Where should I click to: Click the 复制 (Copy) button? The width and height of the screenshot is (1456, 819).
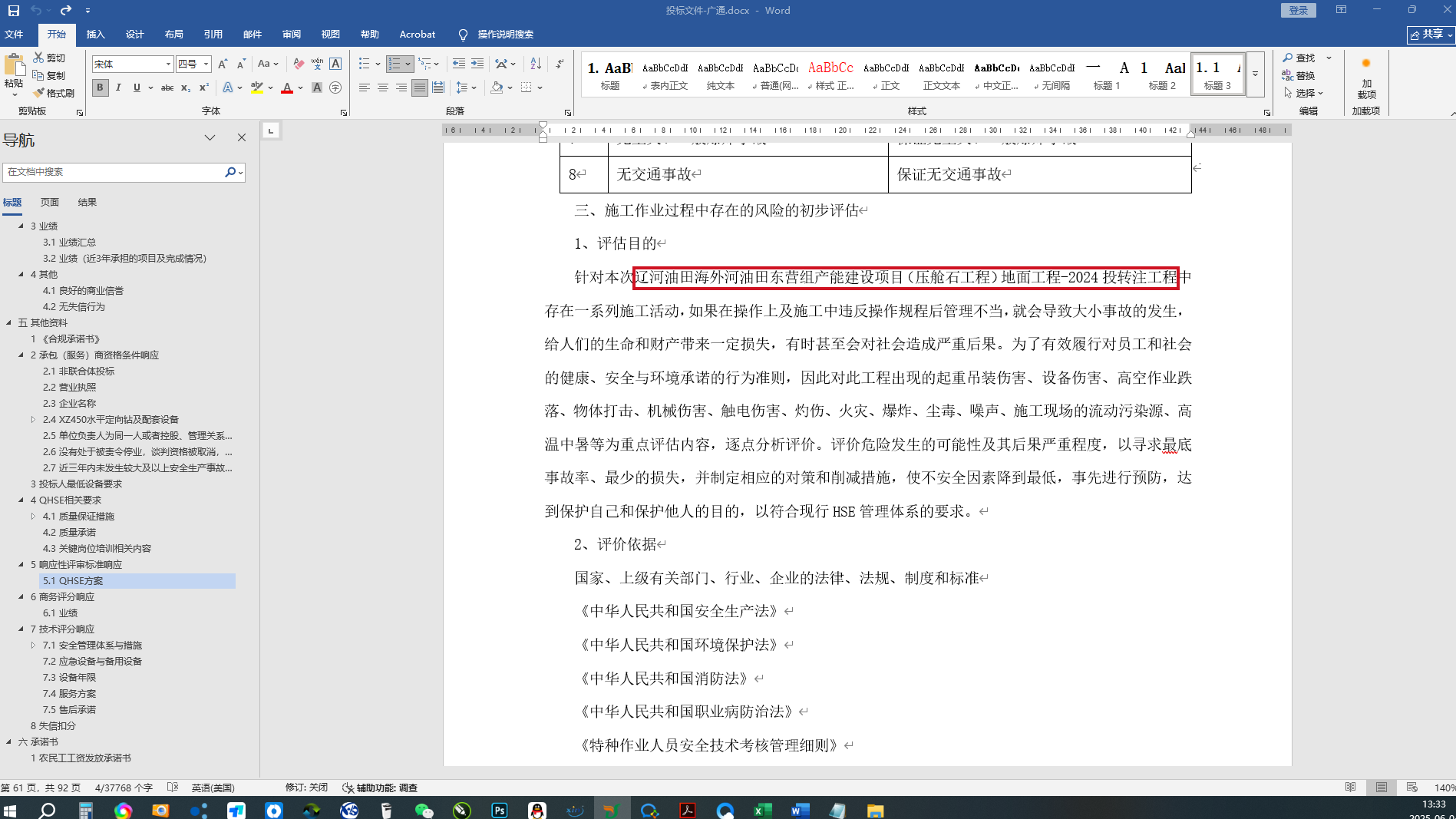click(49, 75)
